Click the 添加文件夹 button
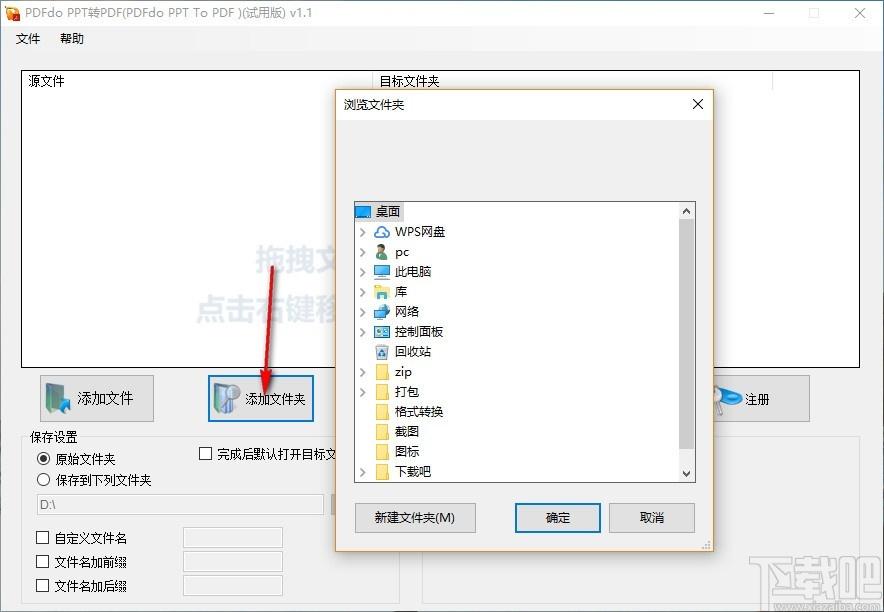This screenshot has width=884, height=612. (x=261, y=398)
